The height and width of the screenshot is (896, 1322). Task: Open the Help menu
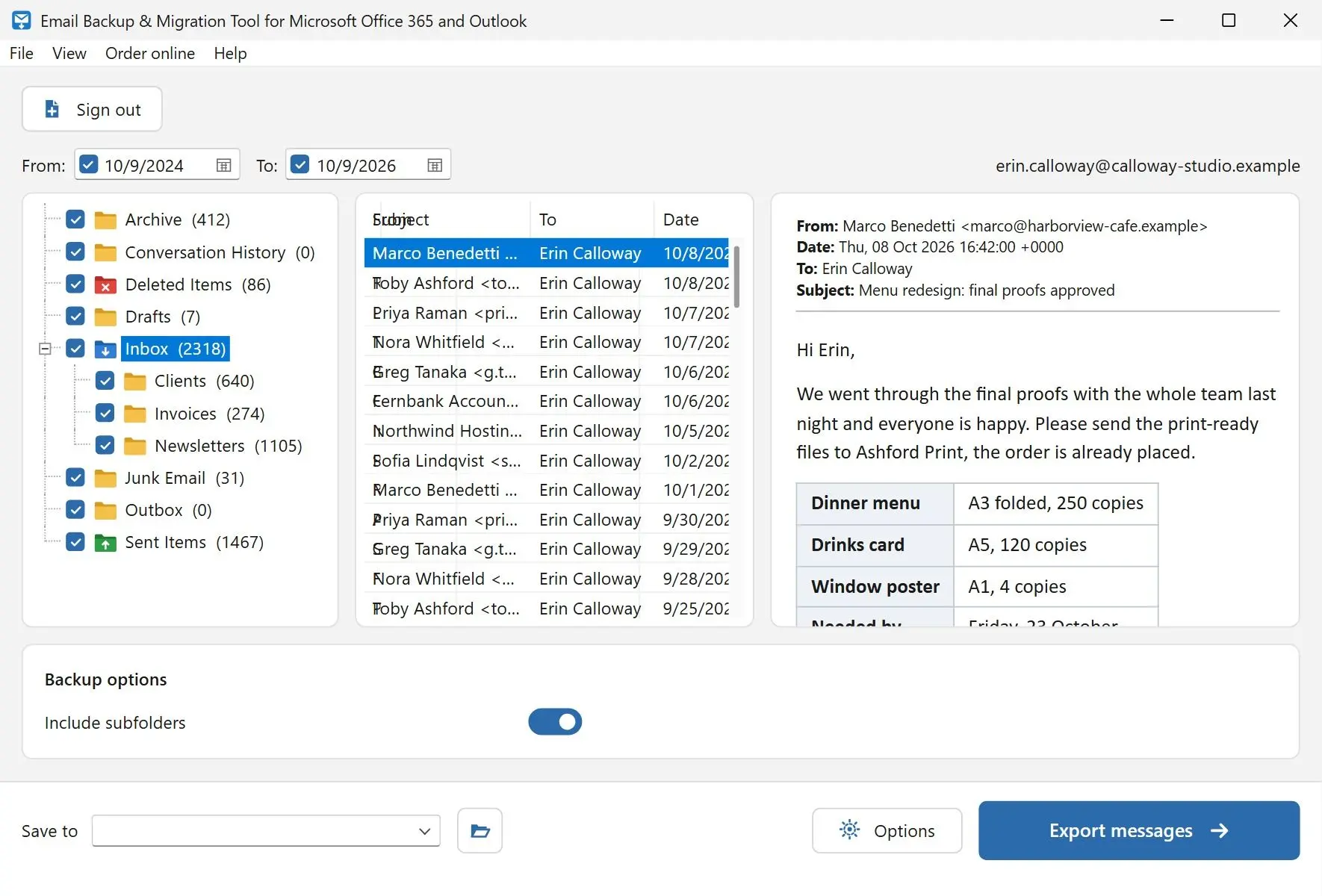click(230, 54)
